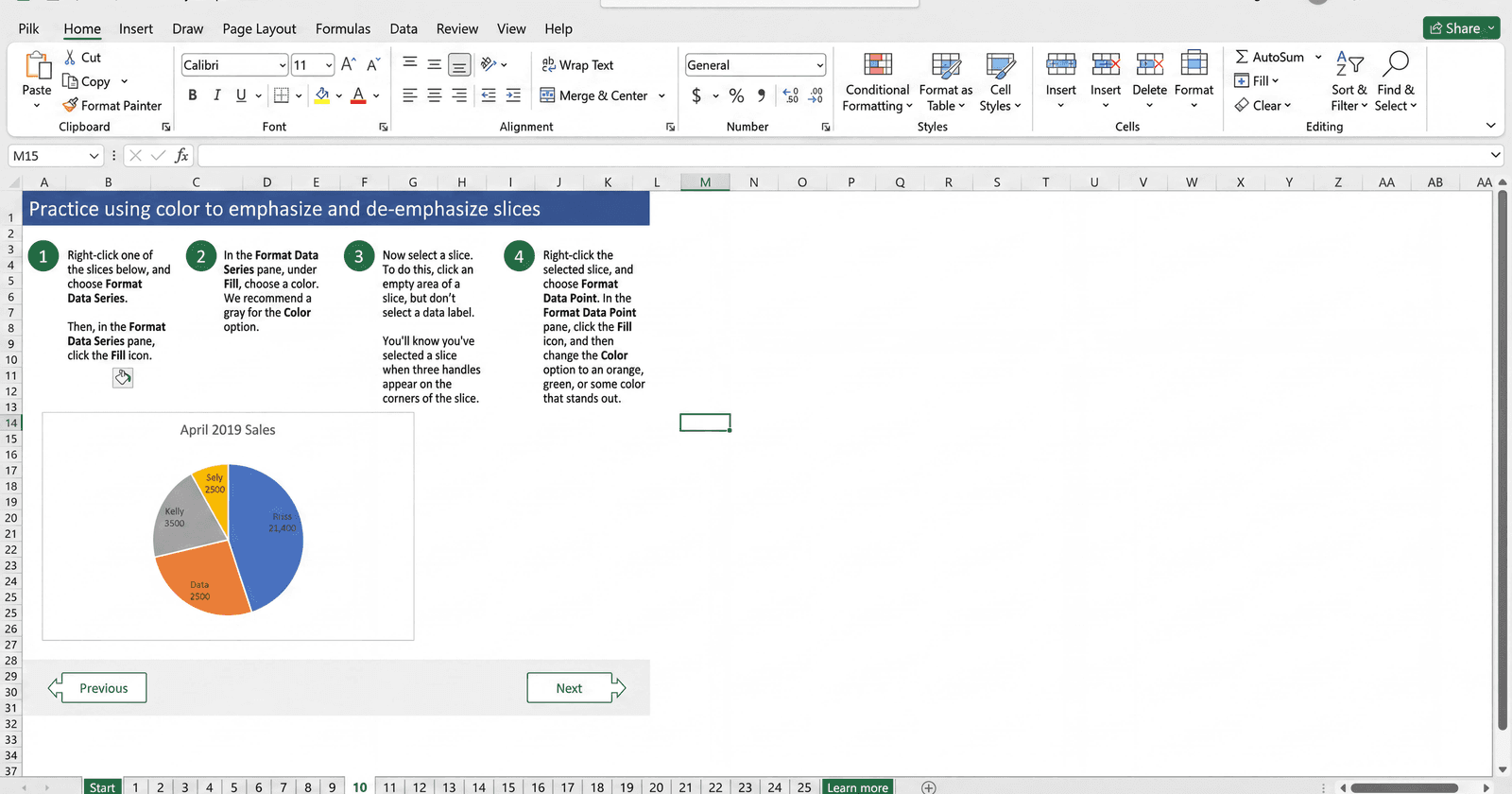Click the Paste clipboard icon
This screenshot has width=1512, height=794.
tap(37, 65)
